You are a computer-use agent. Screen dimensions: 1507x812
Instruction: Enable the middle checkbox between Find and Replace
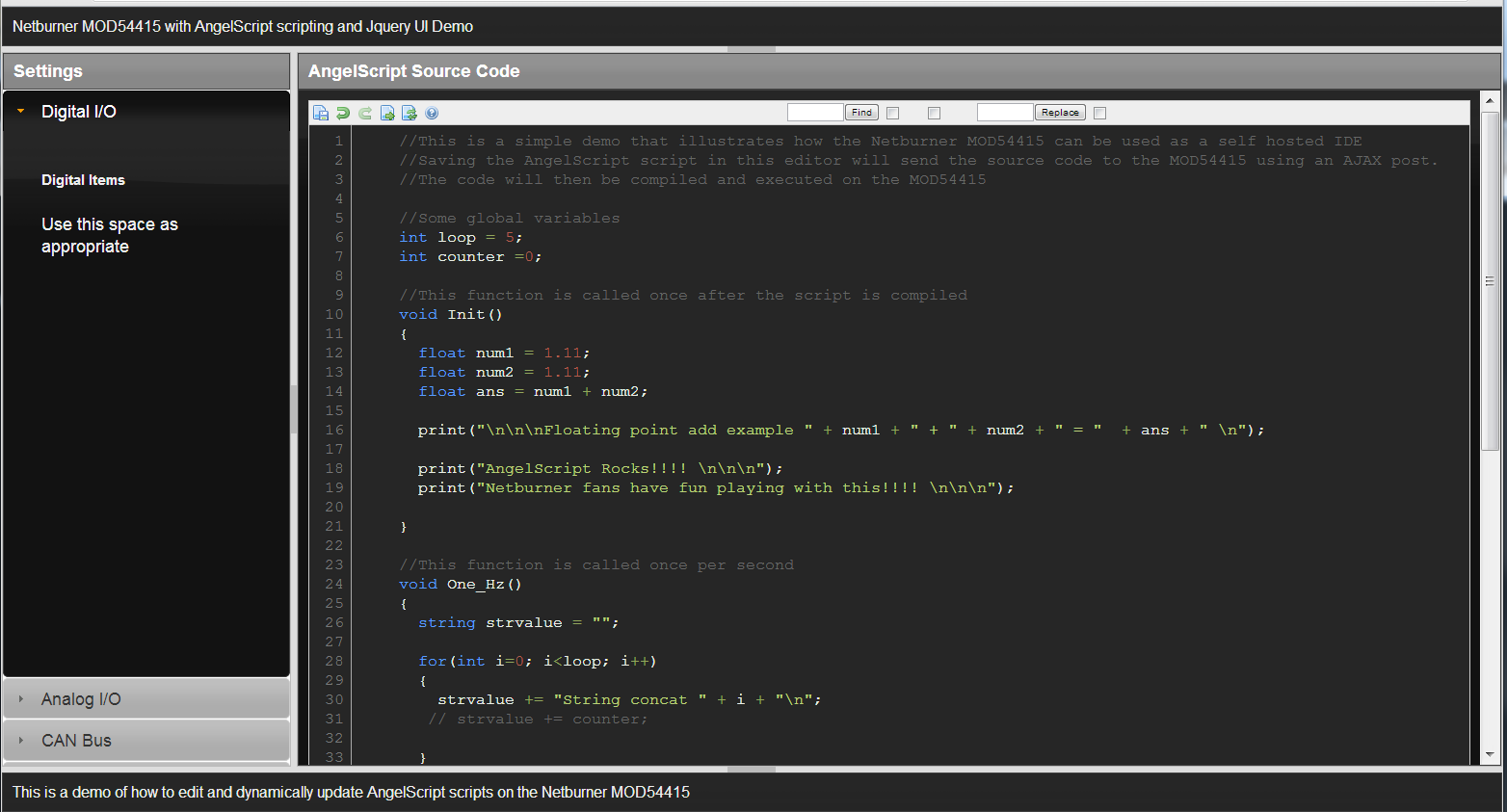coord(933,113)
